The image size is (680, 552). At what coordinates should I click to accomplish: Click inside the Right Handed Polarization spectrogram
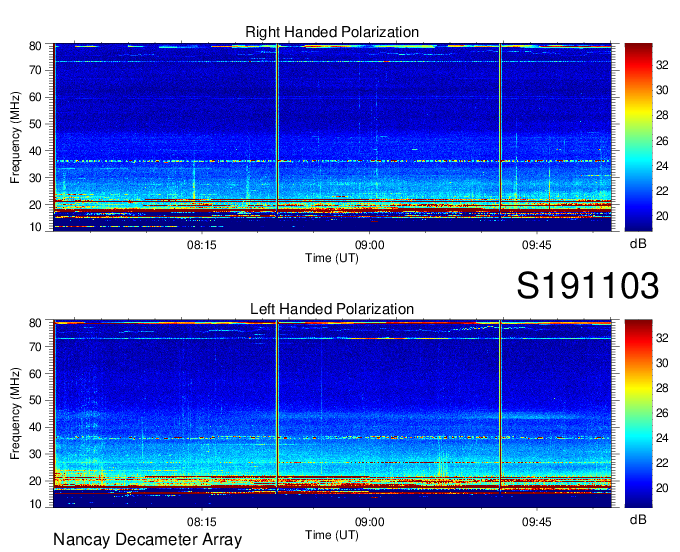coord(332,137)
